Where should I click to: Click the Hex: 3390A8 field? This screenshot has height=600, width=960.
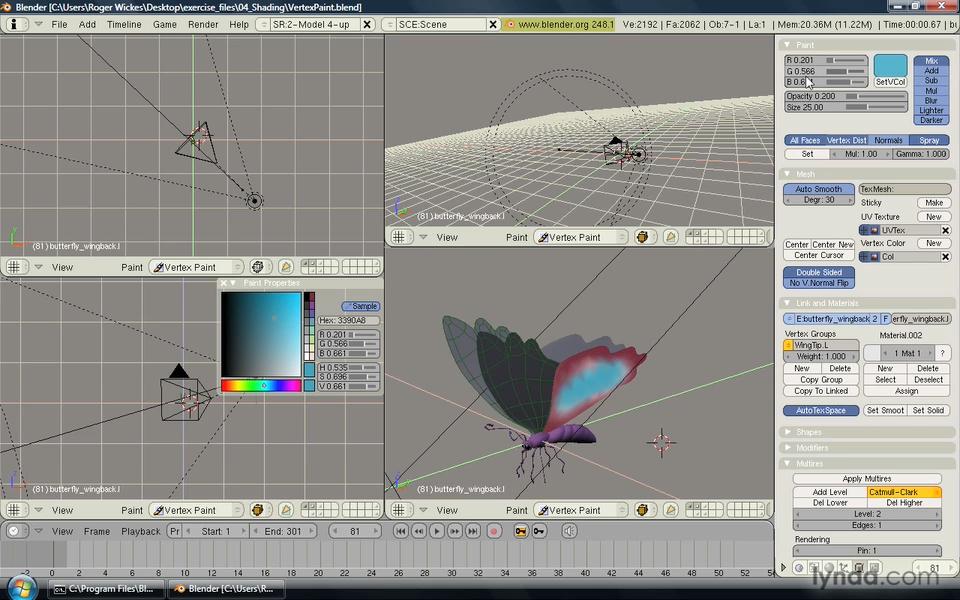348,320
